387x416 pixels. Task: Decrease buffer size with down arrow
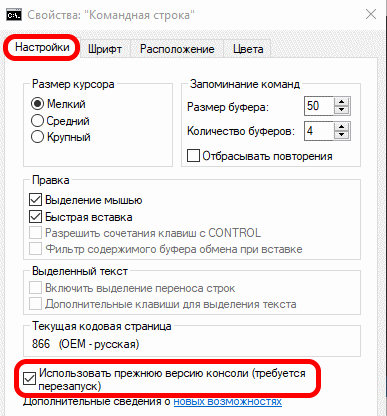pos(341,110)
